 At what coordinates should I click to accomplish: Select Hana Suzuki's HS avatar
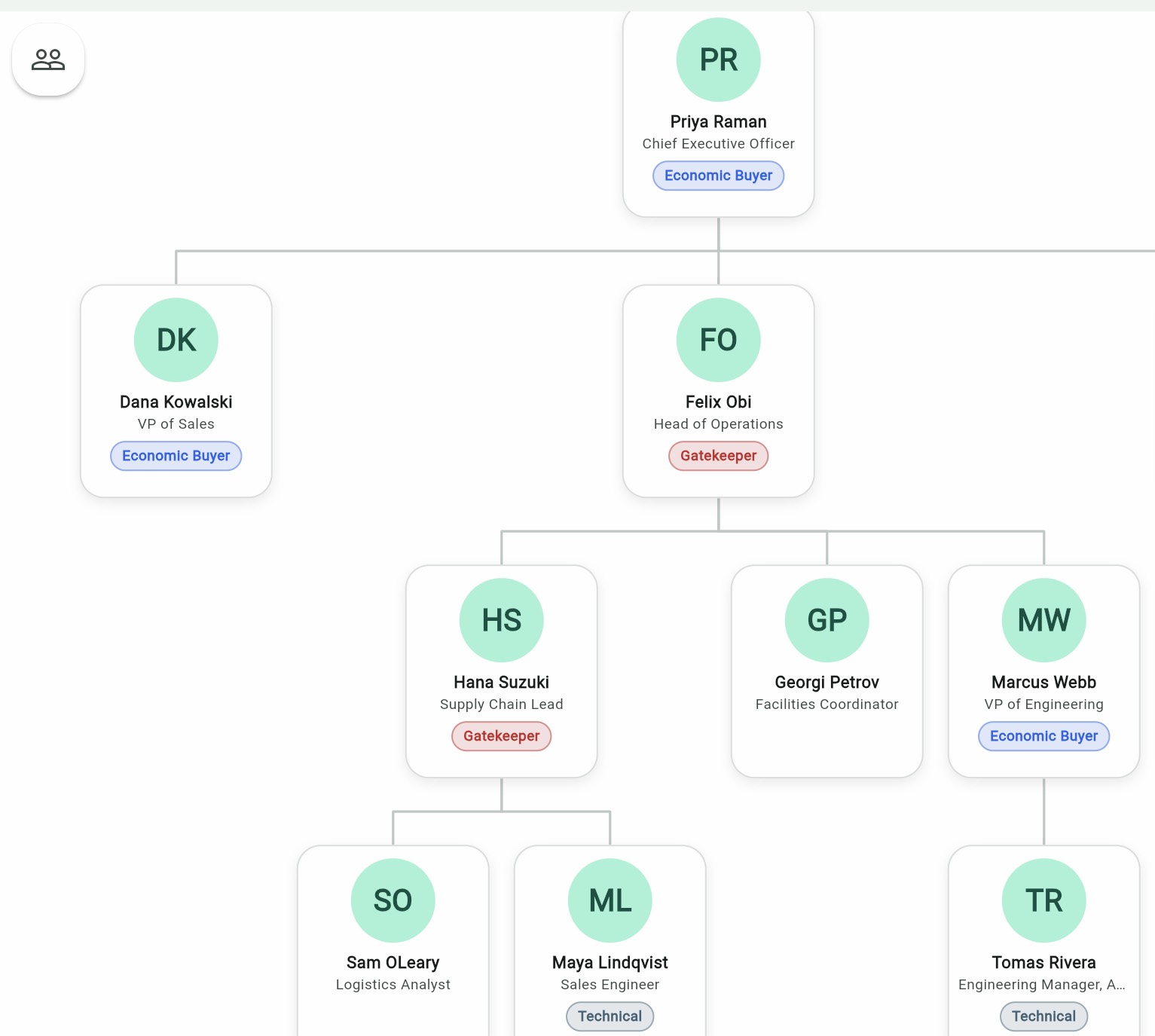502,620
